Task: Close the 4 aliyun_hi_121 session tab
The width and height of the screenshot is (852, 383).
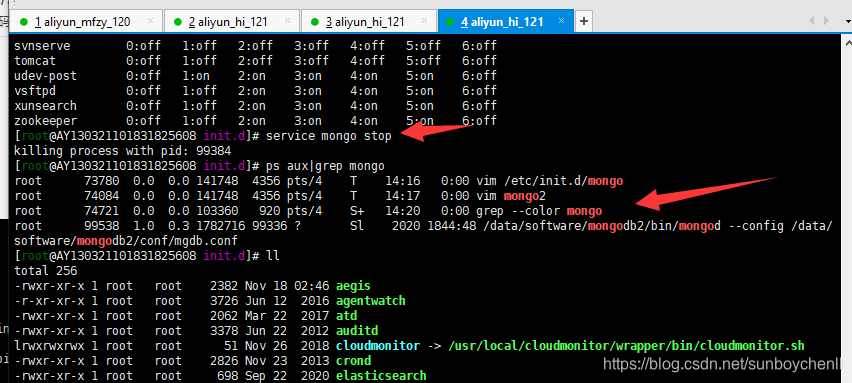Action: (x=562, y=21)
